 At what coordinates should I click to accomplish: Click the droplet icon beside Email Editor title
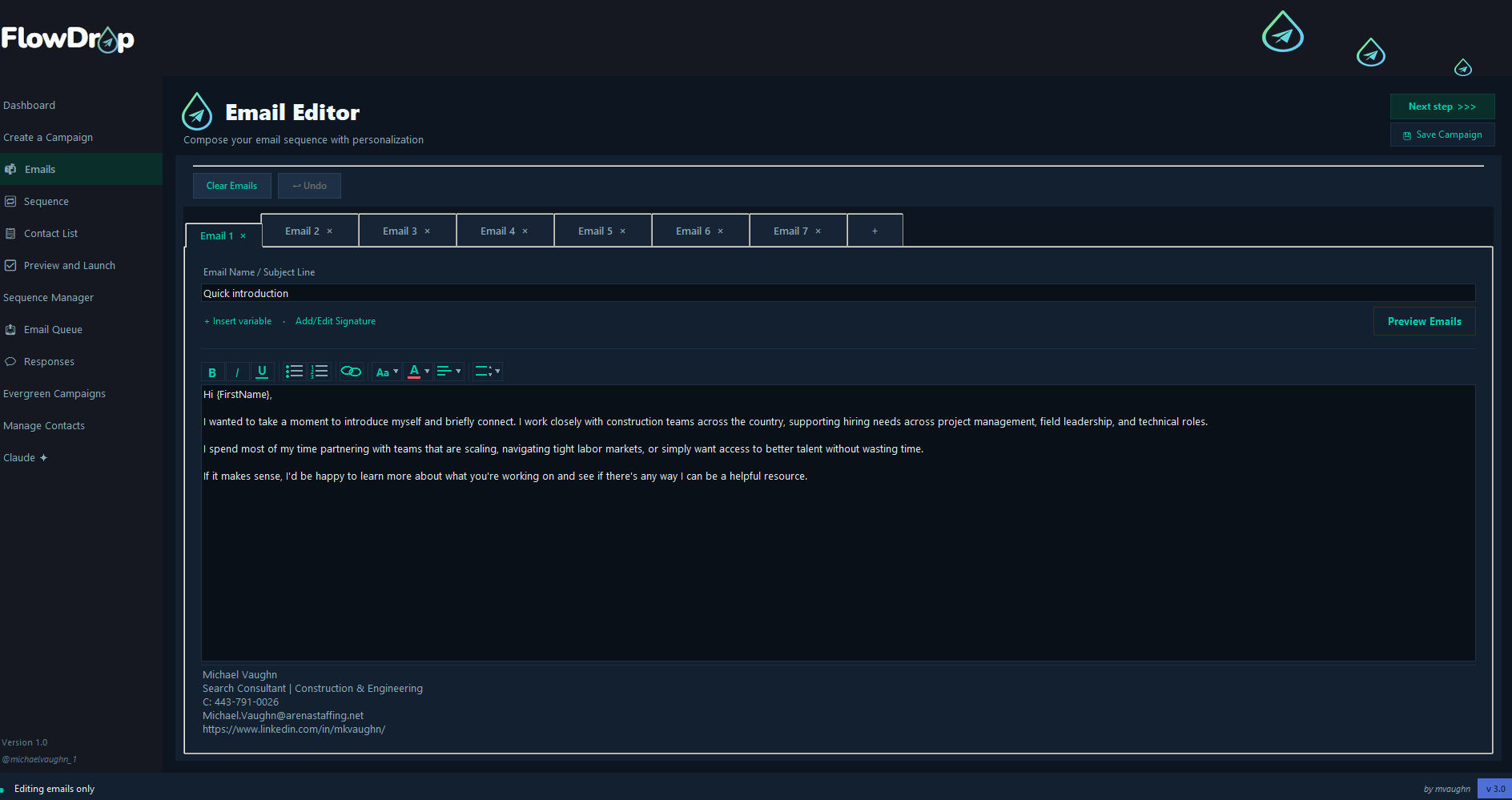click(197, 111)
